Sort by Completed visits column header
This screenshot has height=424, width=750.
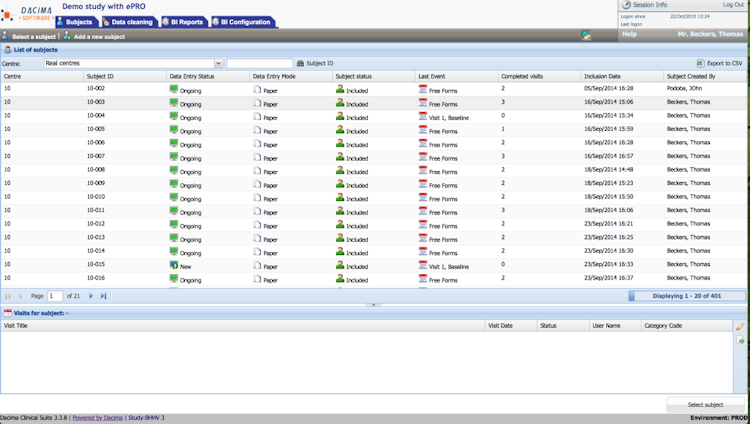[539, 76]
